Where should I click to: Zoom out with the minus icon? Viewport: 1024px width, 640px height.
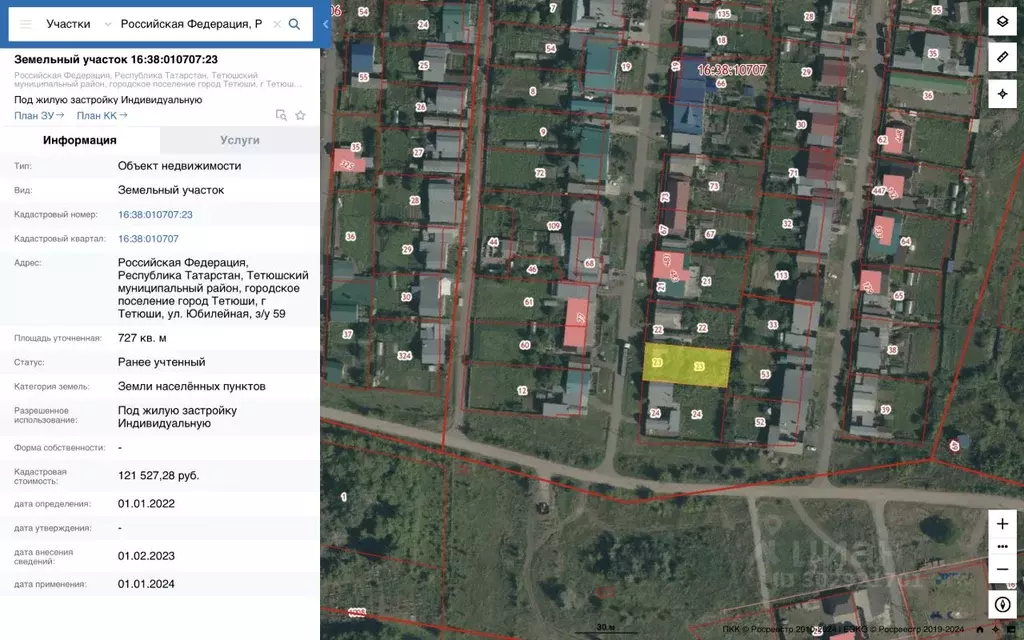tap(1002, 568)
